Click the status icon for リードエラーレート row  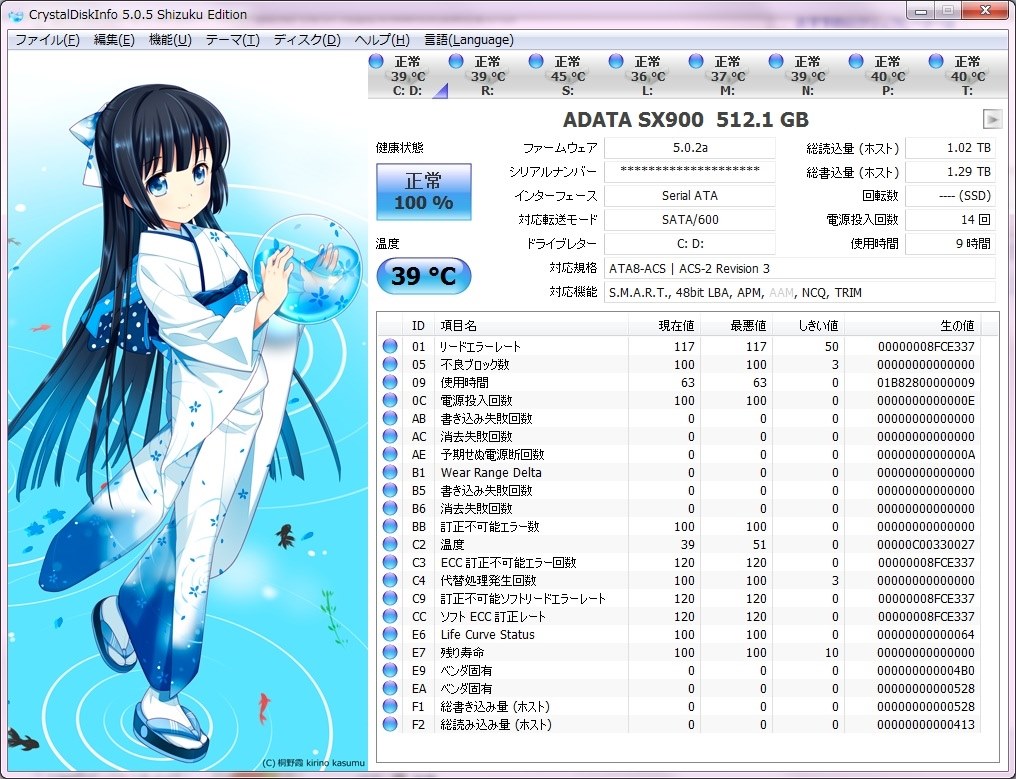(390, 346)
